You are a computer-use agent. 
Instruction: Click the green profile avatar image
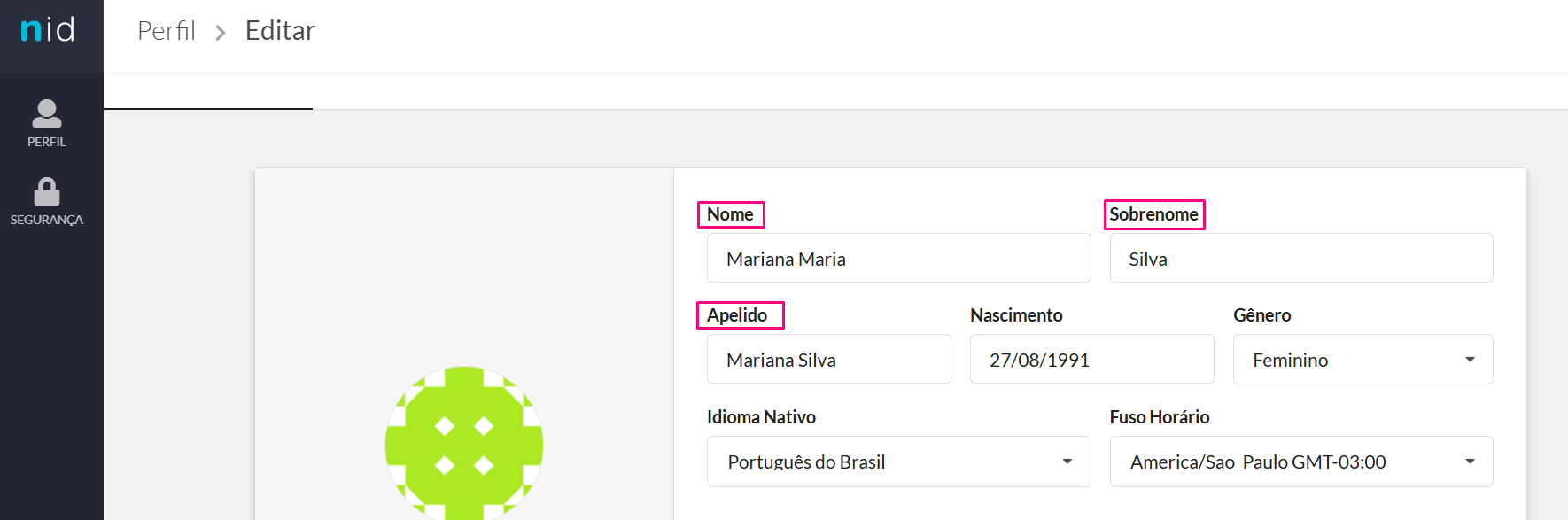[x=464, y=444]
